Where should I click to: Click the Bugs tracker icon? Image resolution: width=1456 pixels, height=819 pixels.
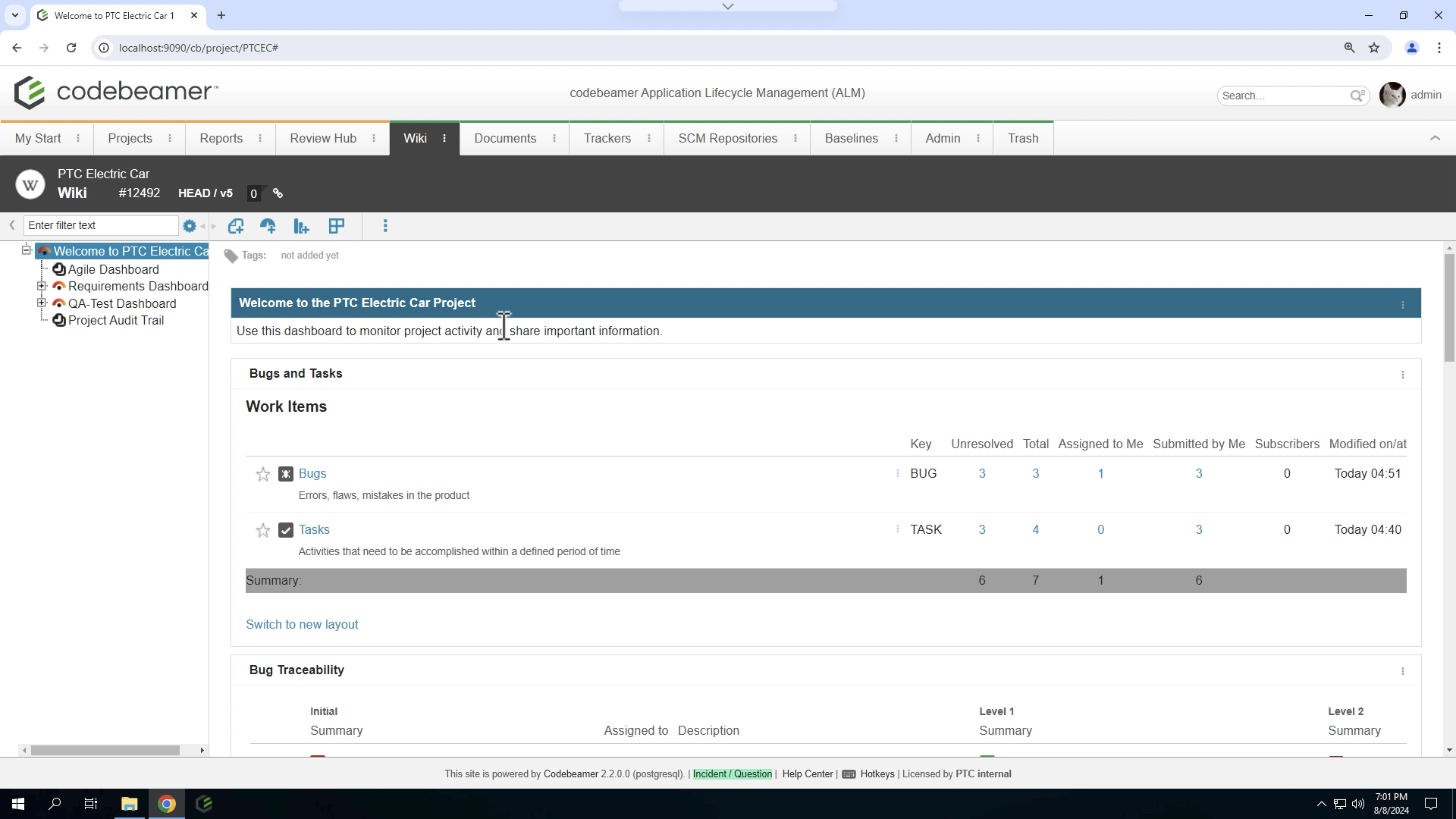pos(285,473)
